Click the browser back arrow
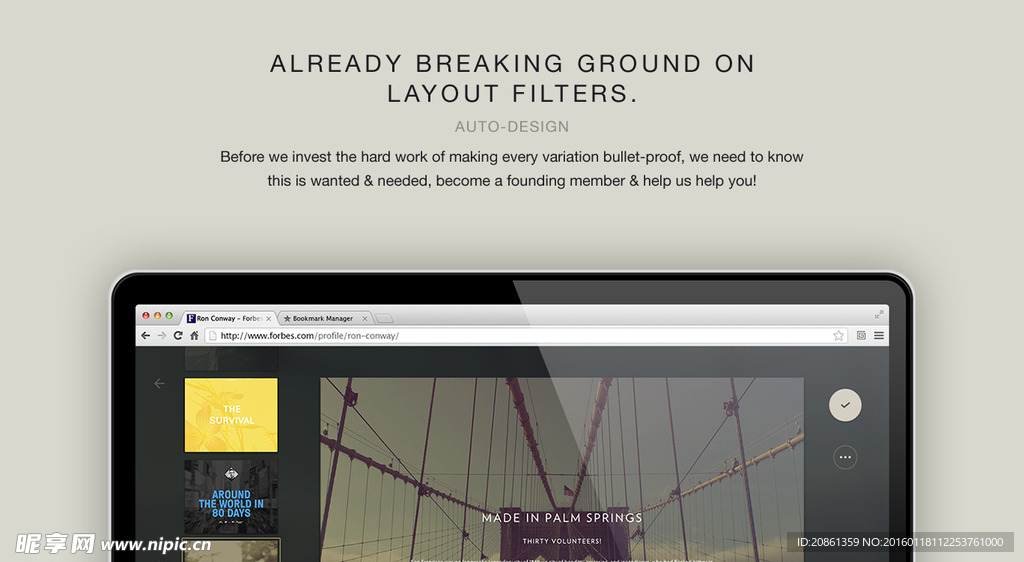1024x562 pixels. pos(145,336)
